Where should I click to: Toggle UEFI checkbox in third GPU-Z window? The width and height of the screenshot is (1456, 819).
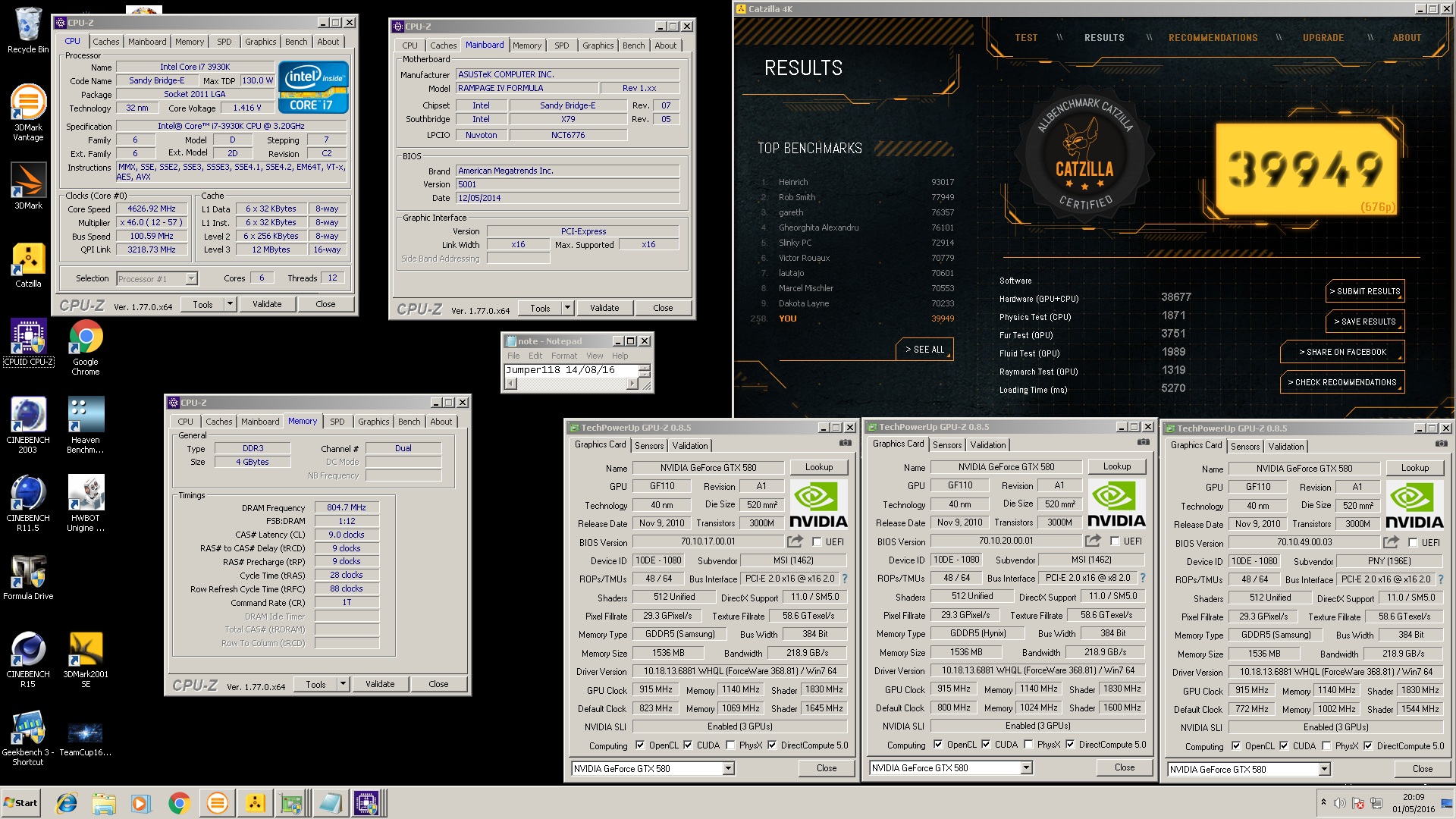pyautogui.click(x=1413, y=543)
